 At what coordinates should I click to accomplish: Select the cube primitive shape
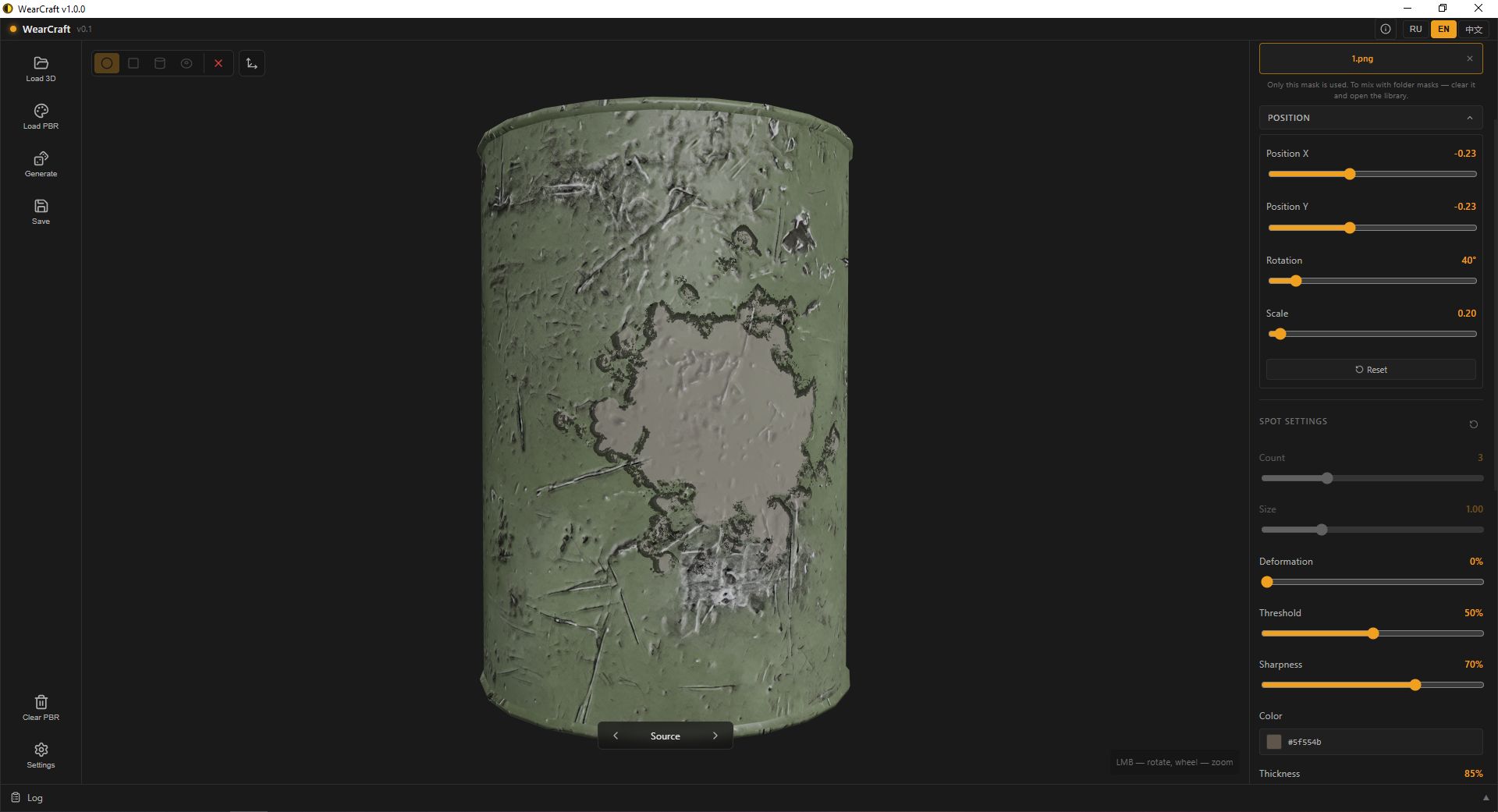click(133, 63)
